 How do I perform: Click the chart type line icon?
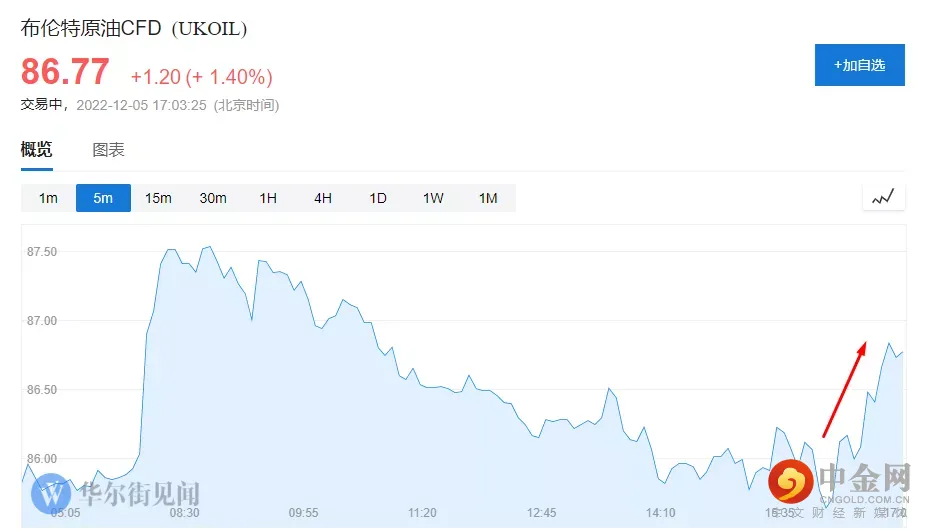(x=883, y=198)
